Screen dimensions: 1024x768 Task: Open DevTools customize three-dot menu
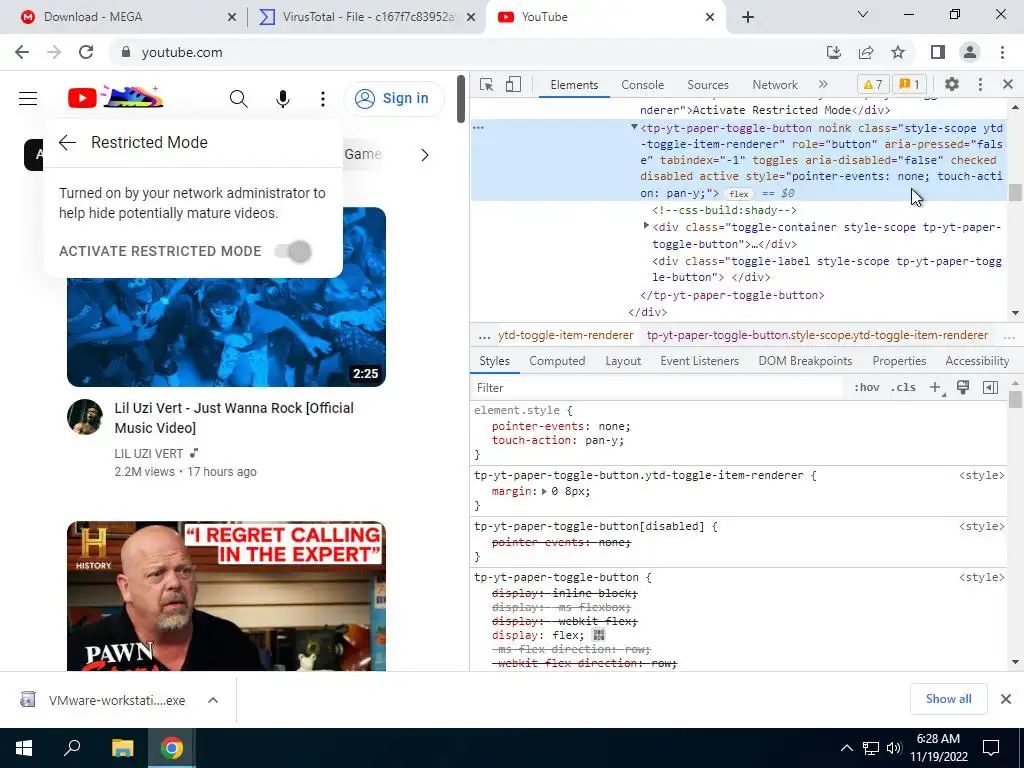[x=980, y=84]
